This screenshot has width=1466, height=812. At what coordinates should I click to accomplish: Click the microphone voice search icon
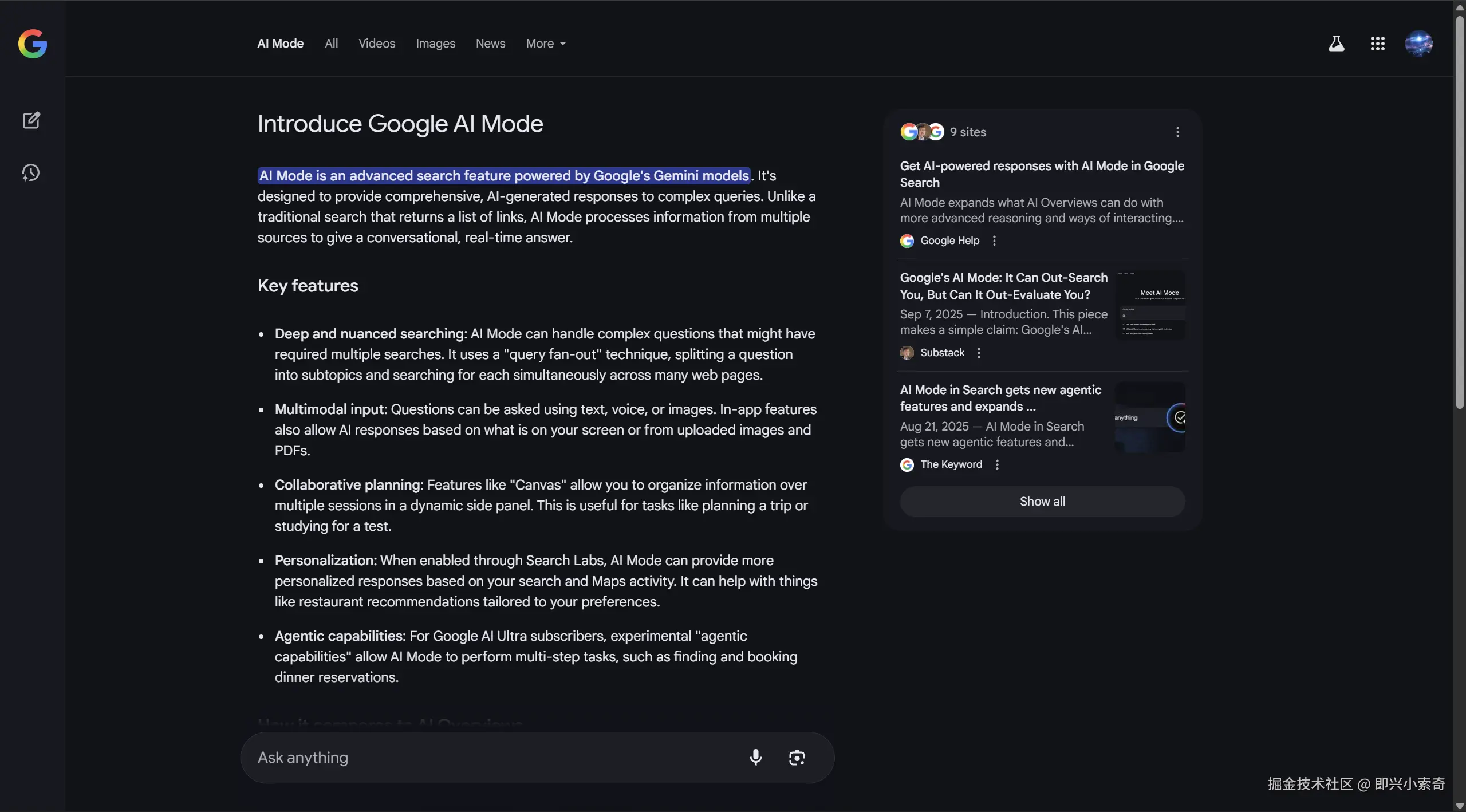click(x=755, y=757)
